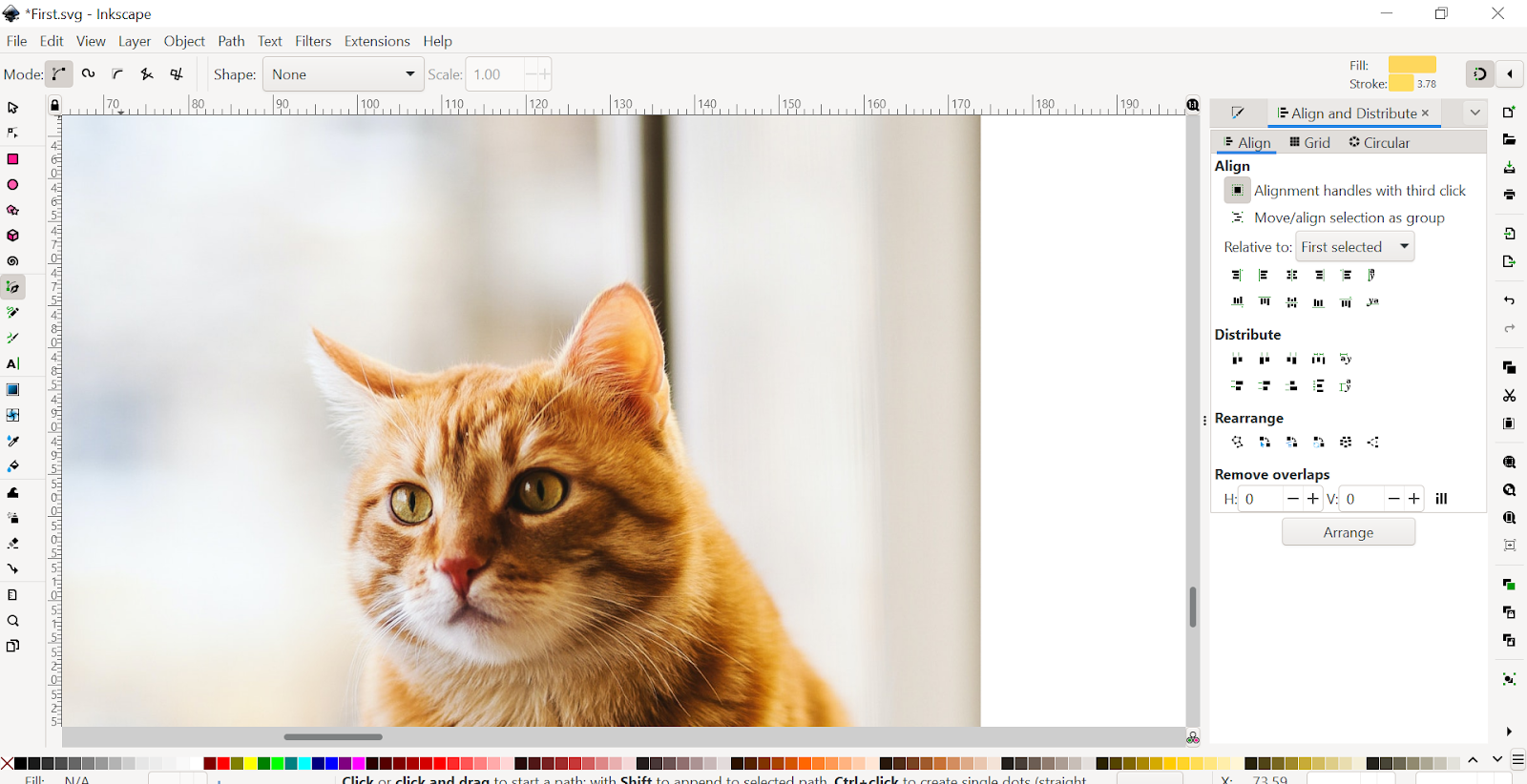Click the yellow Fill color indicator
Screen dimensions: 1527x784
[x=1412, y=65]
